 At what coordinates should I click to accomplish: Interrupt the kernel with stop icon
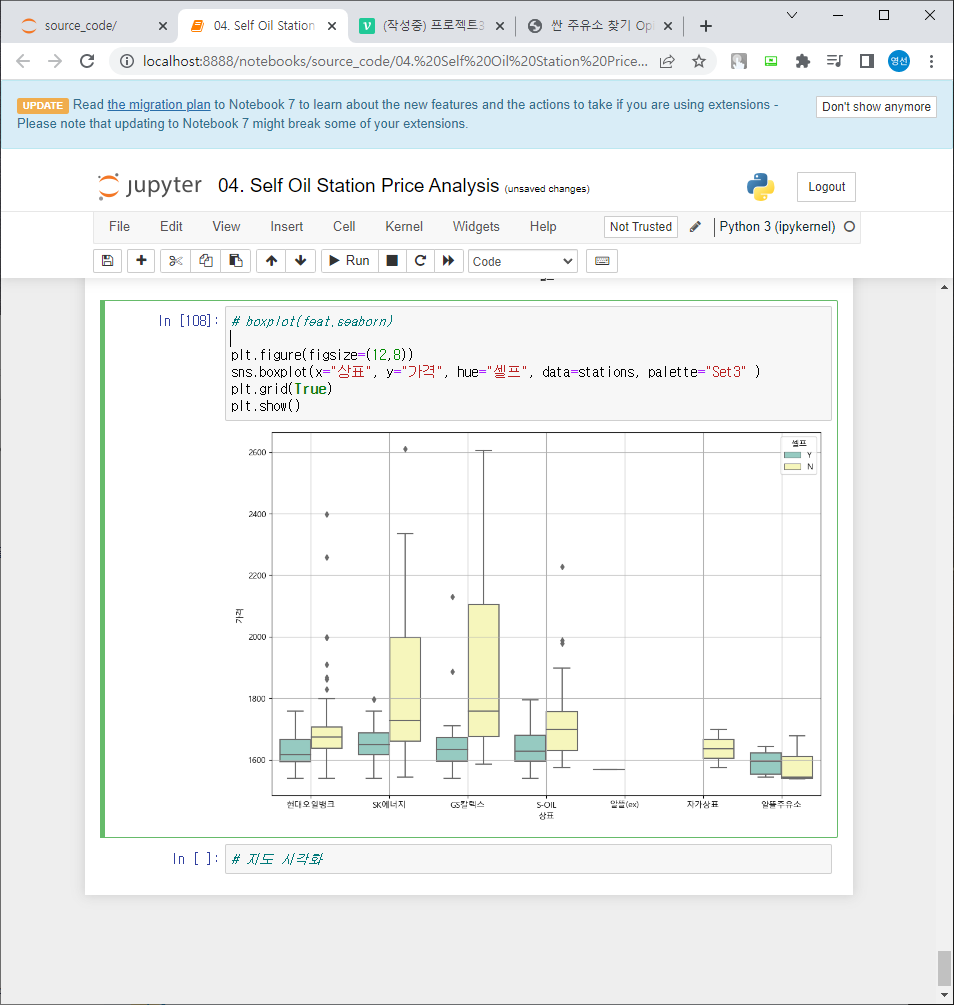coord(392,261)
